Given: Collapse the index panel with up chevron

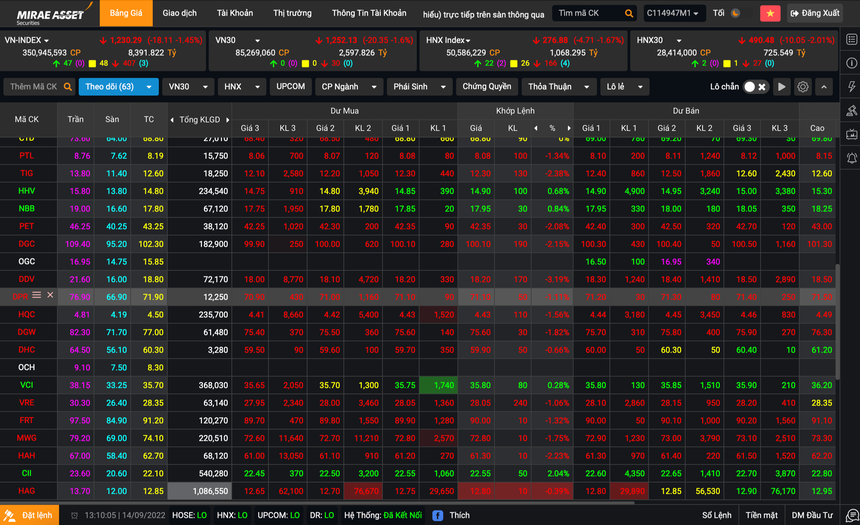Looking at the screenshot, I should click(x=824, y=87).
